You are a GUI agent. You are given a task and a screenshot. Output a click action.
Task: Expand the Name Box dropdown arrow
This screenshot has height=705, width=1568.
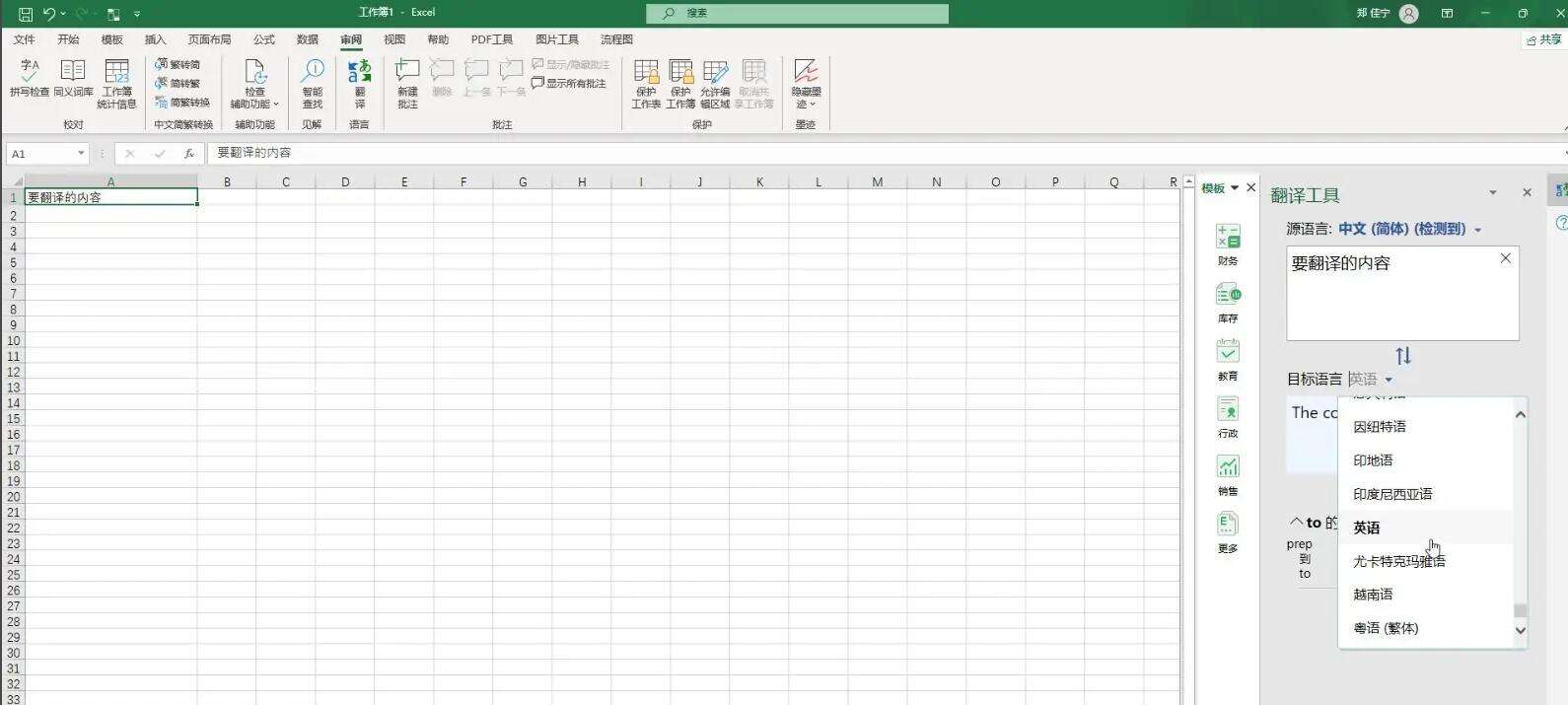(x=80, y=154)
